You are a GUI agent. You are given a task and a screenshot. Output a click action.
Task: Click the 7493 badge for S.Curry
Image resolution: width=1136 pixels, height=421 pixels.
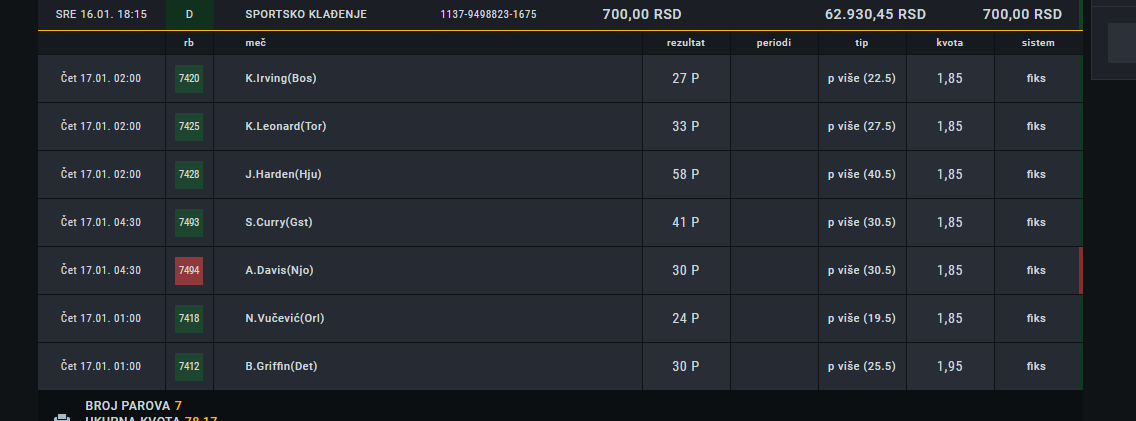(189, 222)
